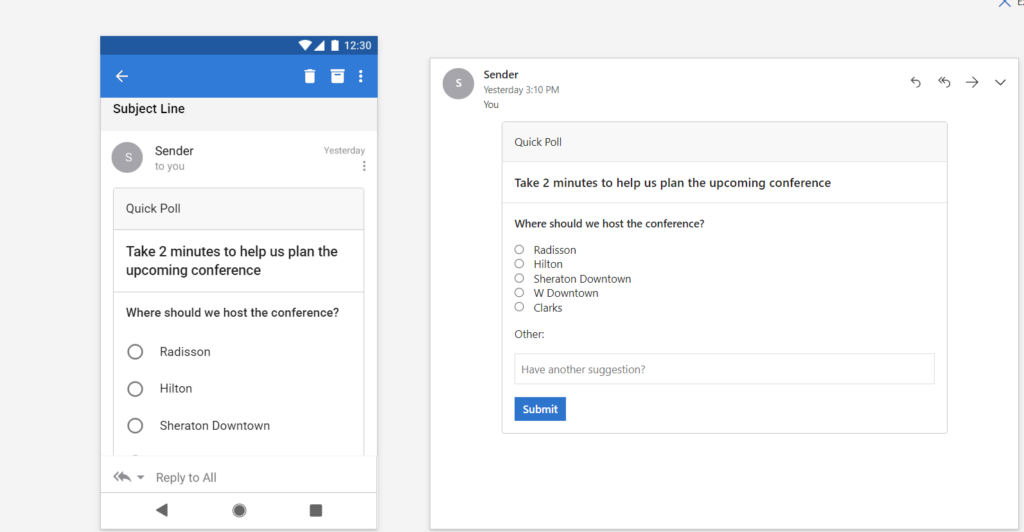The width and height of the screenshot is (1024, 532).
Task: Click the reply arrow in desktop message
Action: pyautogui.click(x=916, y=82)
